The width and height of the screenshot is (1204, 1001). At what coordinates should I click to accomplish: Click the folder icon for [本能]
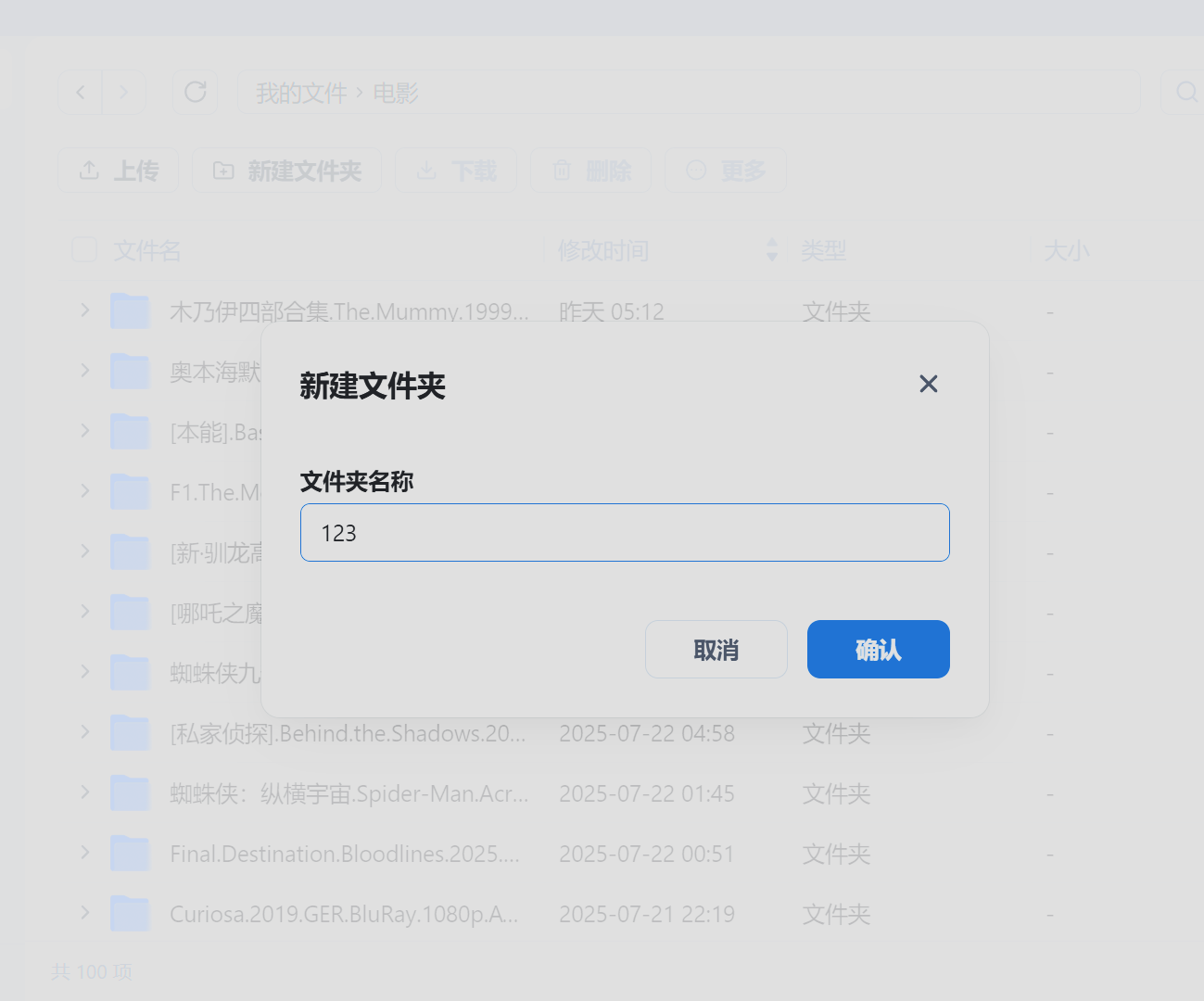point(130,432)
